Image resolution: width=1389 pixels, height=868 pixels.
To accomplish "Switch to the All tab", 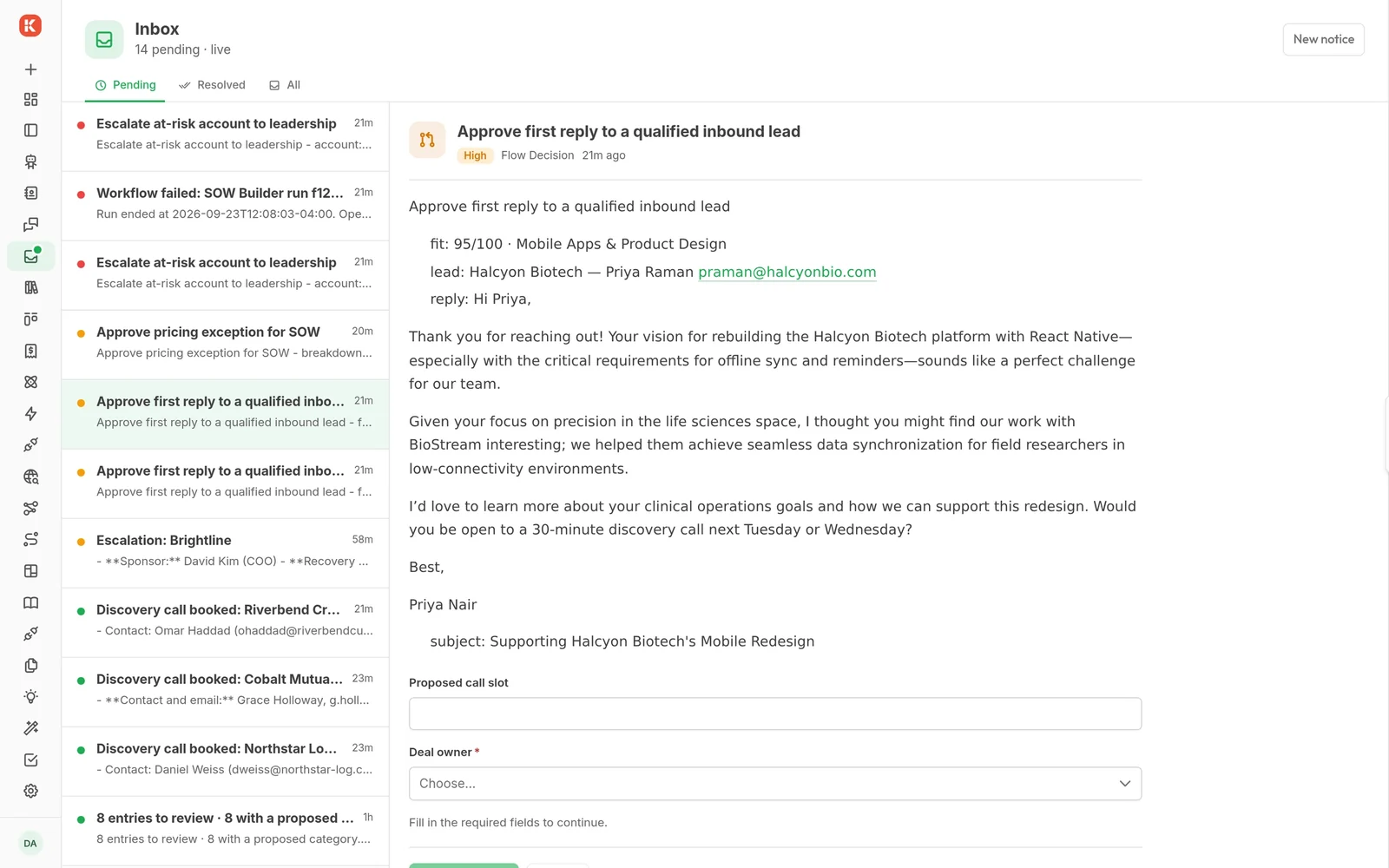I will (x=285, y=85).
